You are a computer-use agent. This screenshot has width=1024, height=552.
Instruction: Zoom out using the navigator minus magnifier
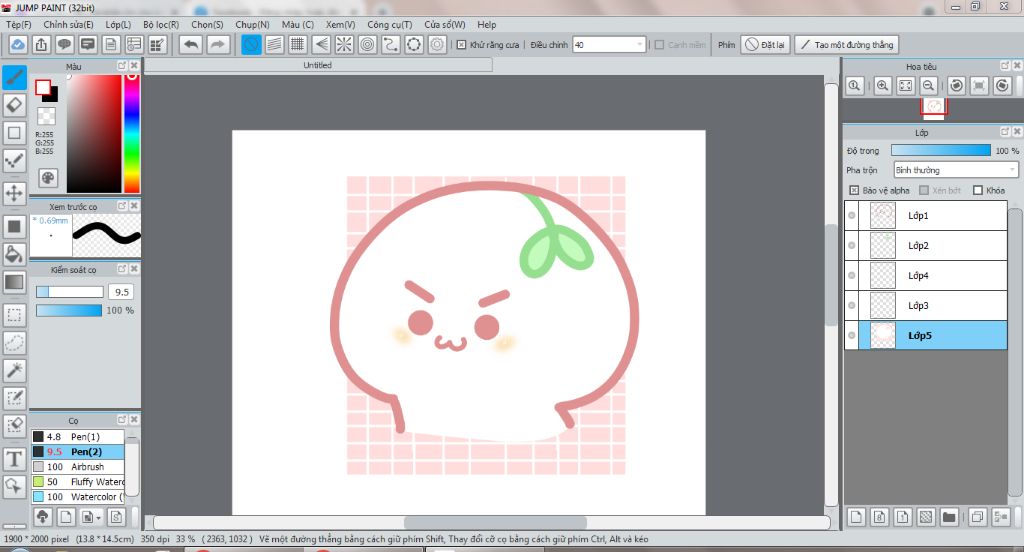coord(928,86)
